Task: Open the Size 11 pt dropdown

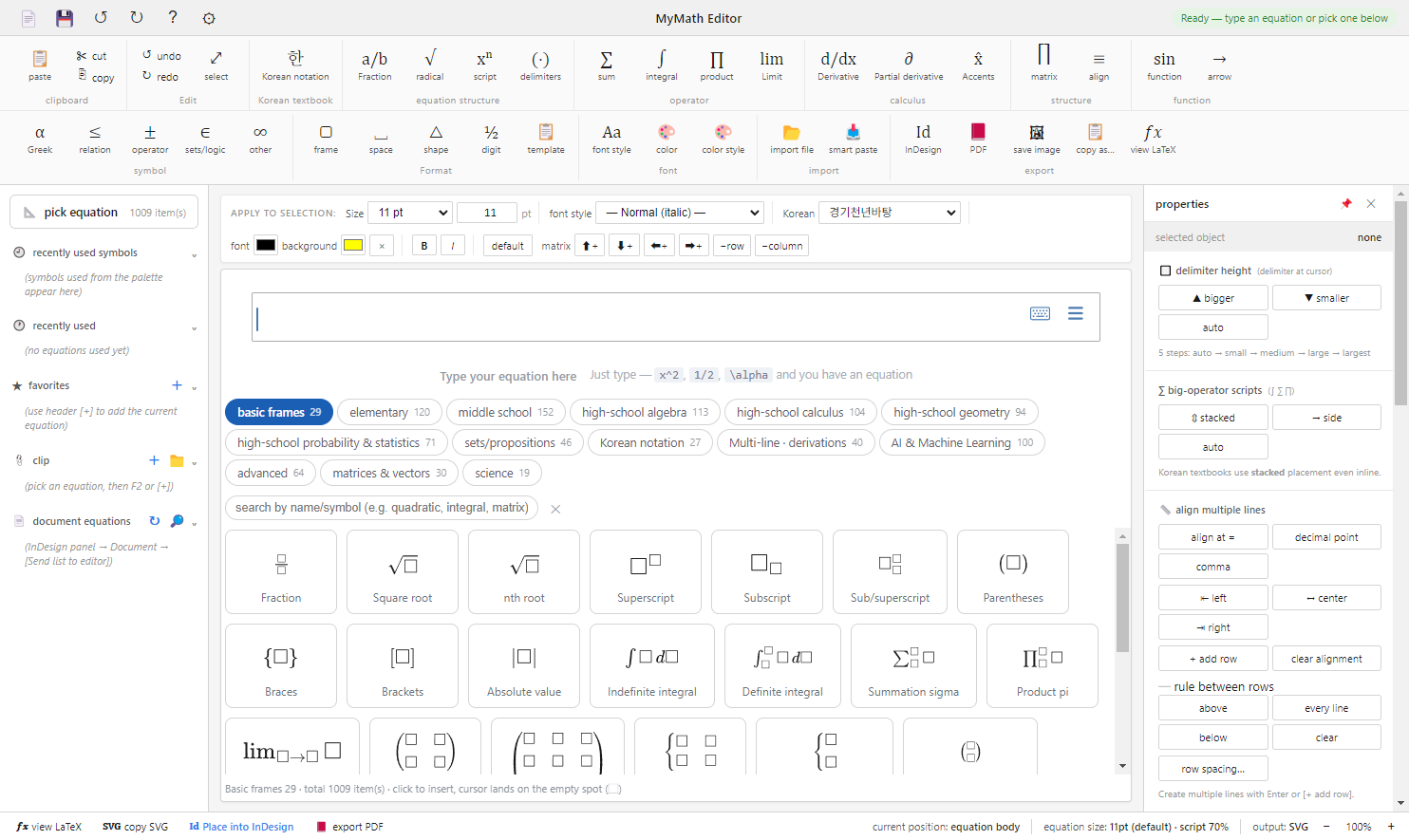Action: click(x=411, y=213)
